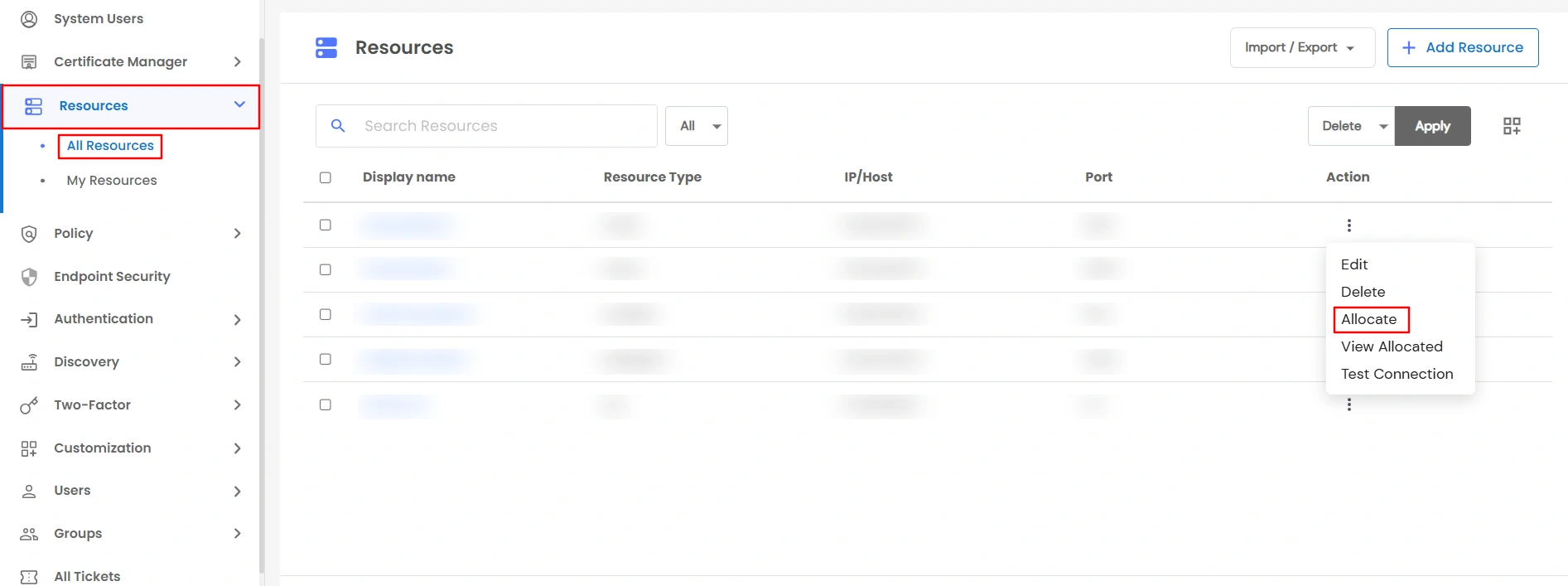Click the Endpoint Security shield icon

[29, 277]
